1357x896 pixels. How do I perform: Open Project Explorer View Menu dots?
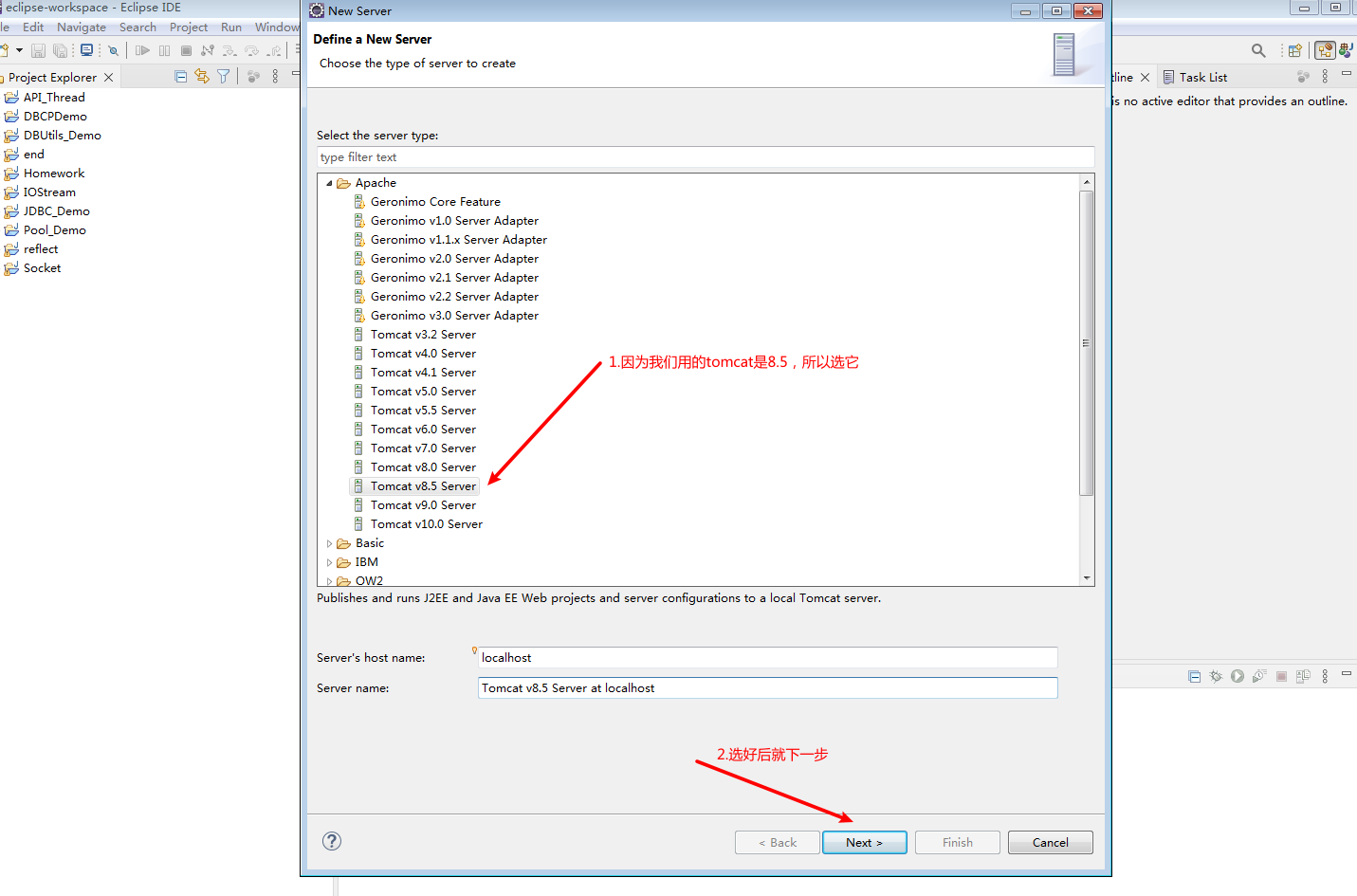pos(275,76)
